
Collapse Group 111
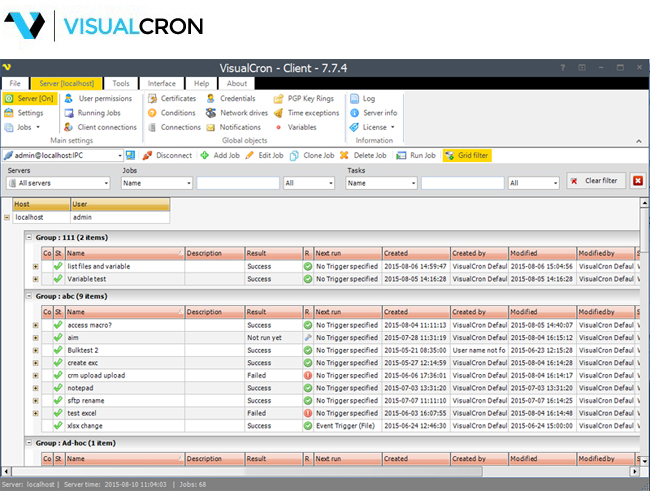29,238
